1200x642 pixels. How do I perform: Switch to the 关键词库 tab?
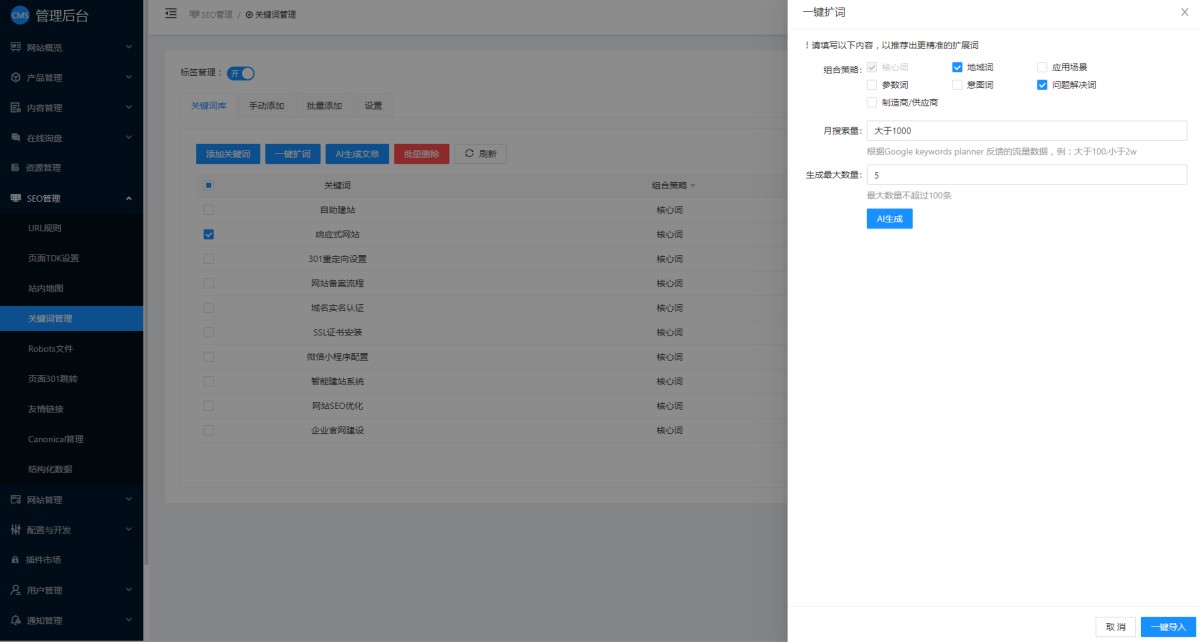click(x=209, y=105)
